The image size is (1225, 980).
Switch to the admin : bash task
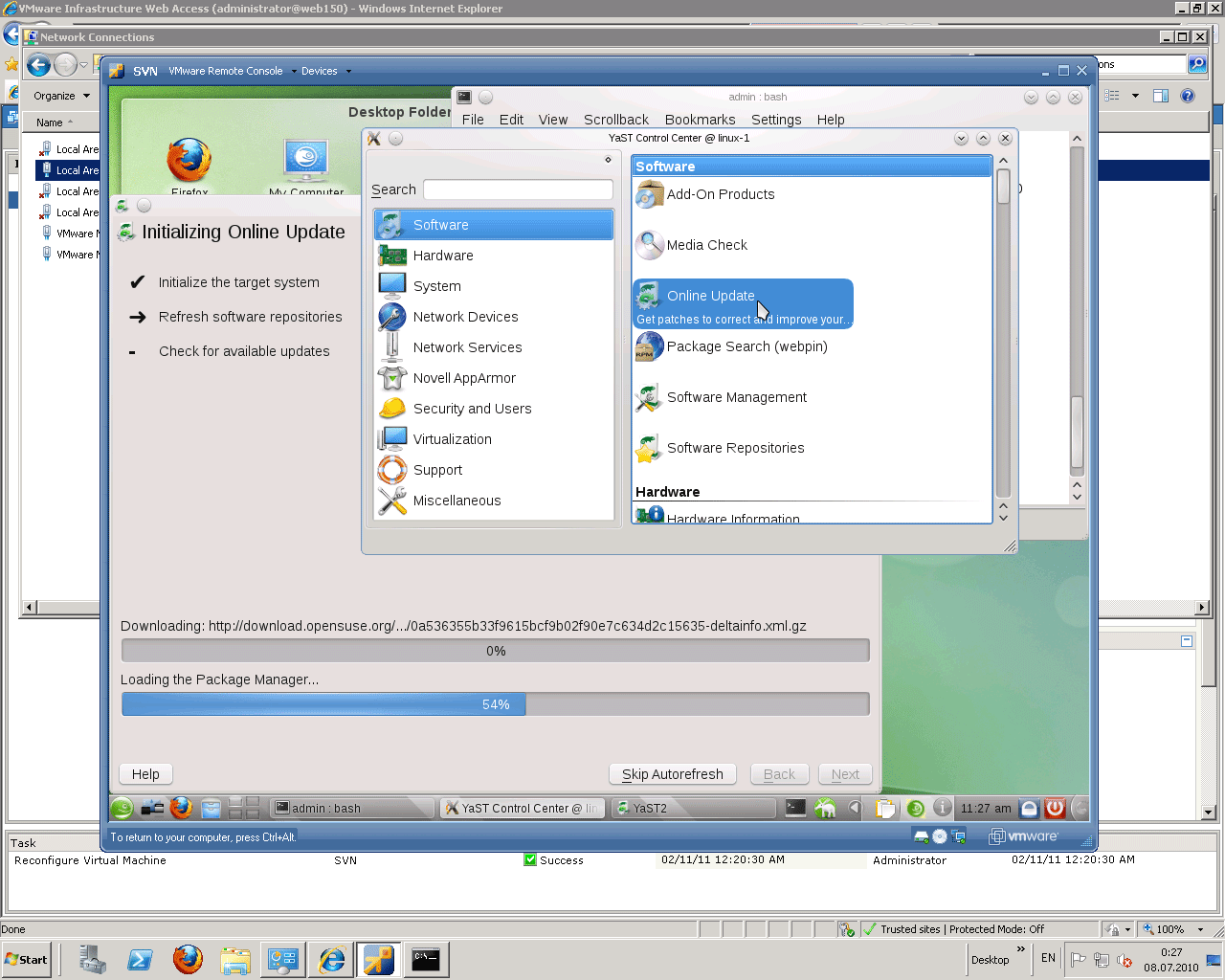pos(350,809)
